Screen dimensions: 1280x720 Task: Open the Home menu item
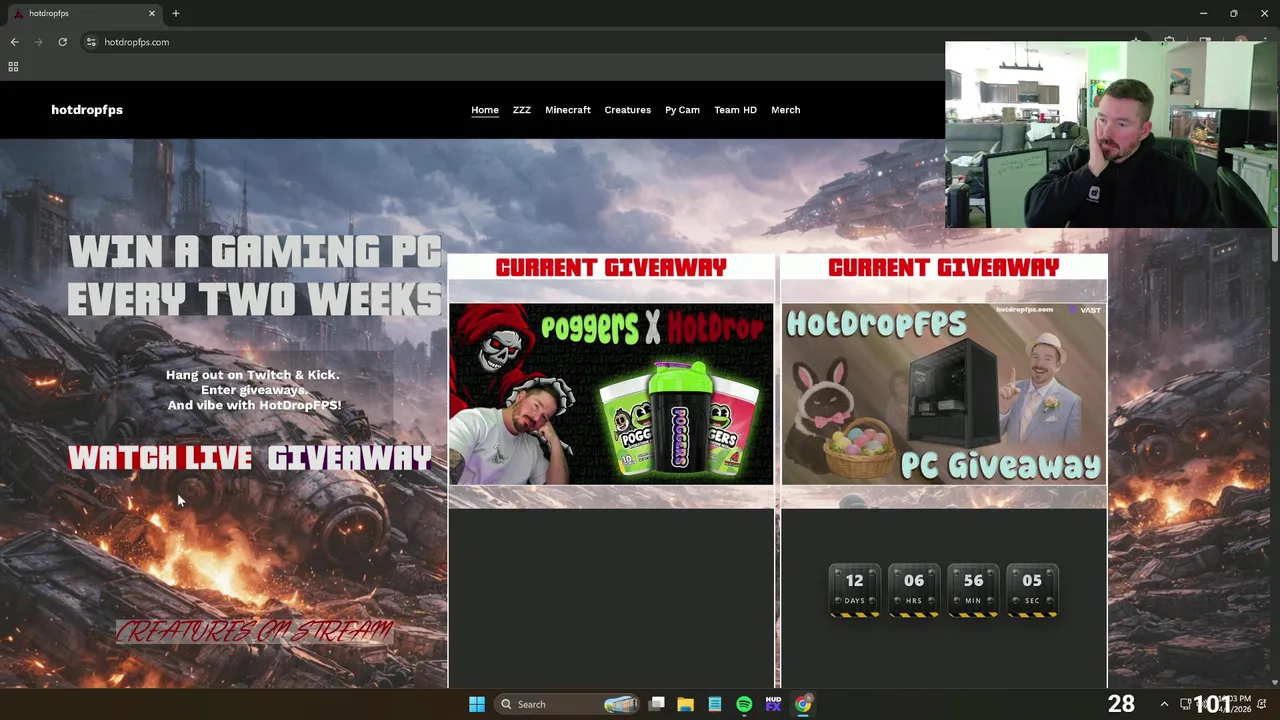(485, 110)
